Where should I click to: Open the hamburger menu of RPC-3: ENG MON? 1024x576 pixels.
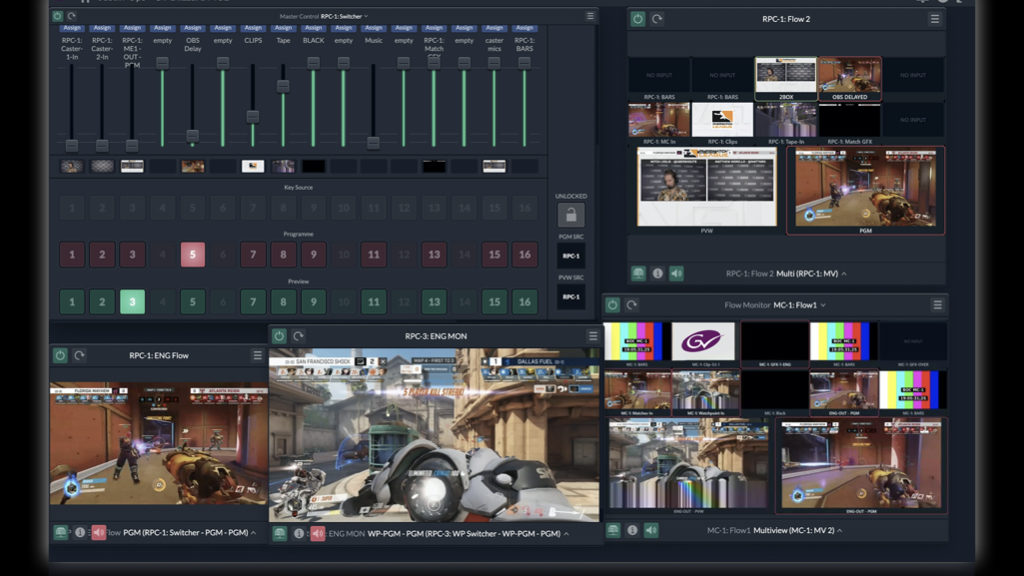click(593, 336)
